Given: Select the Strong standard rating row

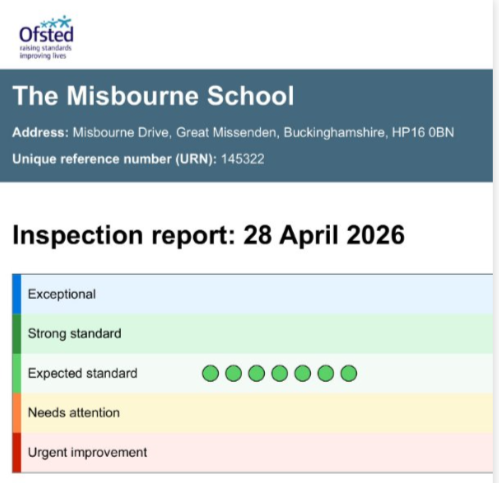Looking at the screenshot, I should tap(252, 334).
